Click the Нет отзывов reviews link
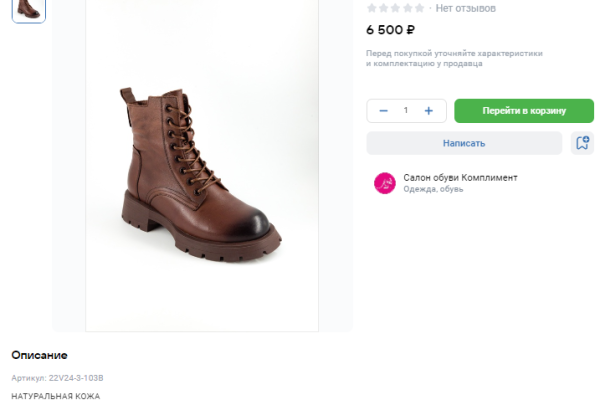The width and height of the screenshot is (600, 400). (x=466, y=8)
